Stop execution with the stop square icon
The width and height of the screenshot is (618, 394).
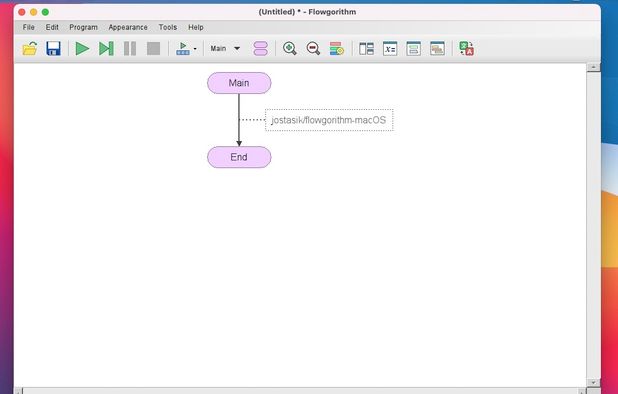pyautogui.click(x=153, y=48)
